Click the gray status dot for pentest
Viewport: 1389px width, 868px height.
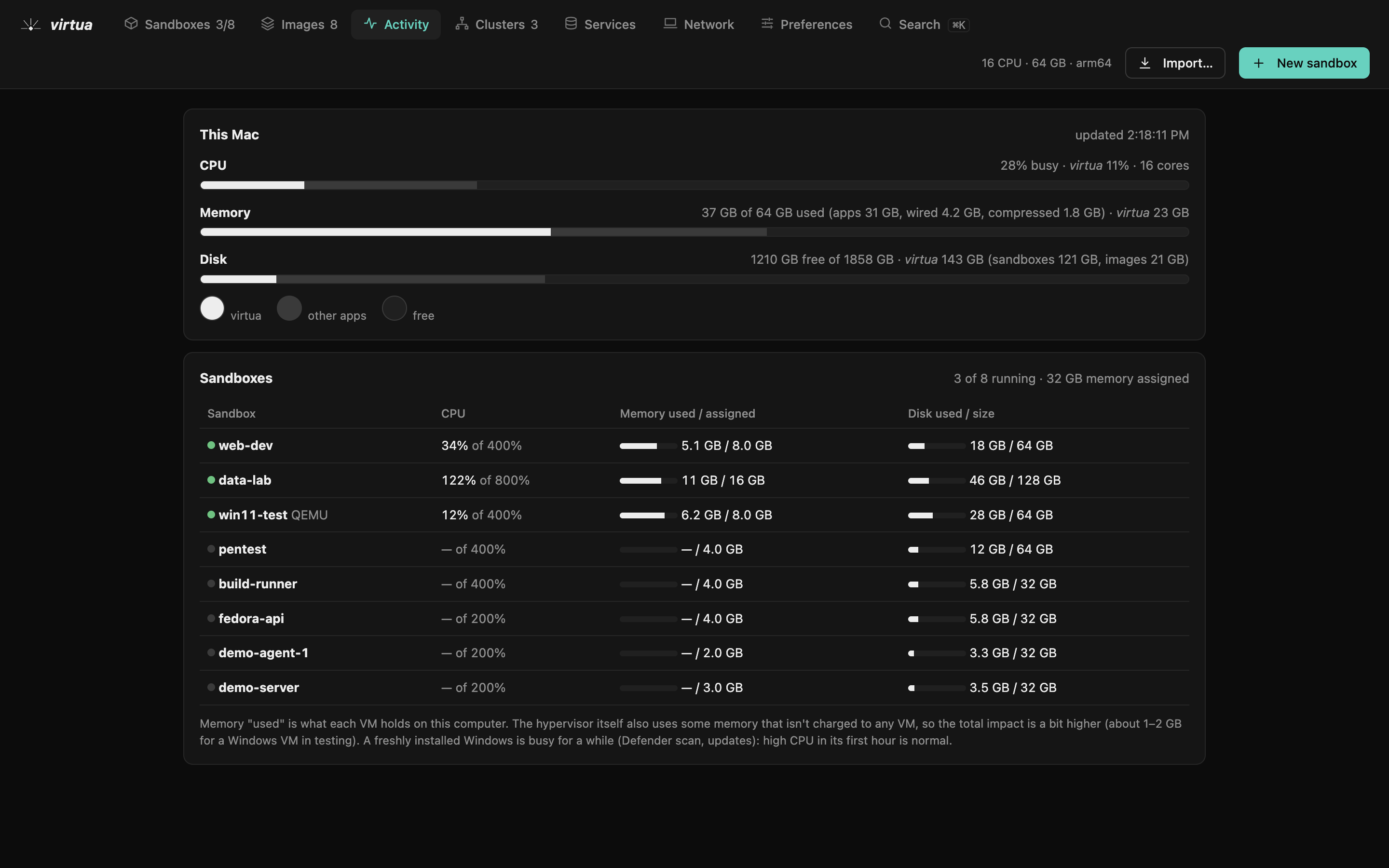pyautogui.click(x=211, y=549)
